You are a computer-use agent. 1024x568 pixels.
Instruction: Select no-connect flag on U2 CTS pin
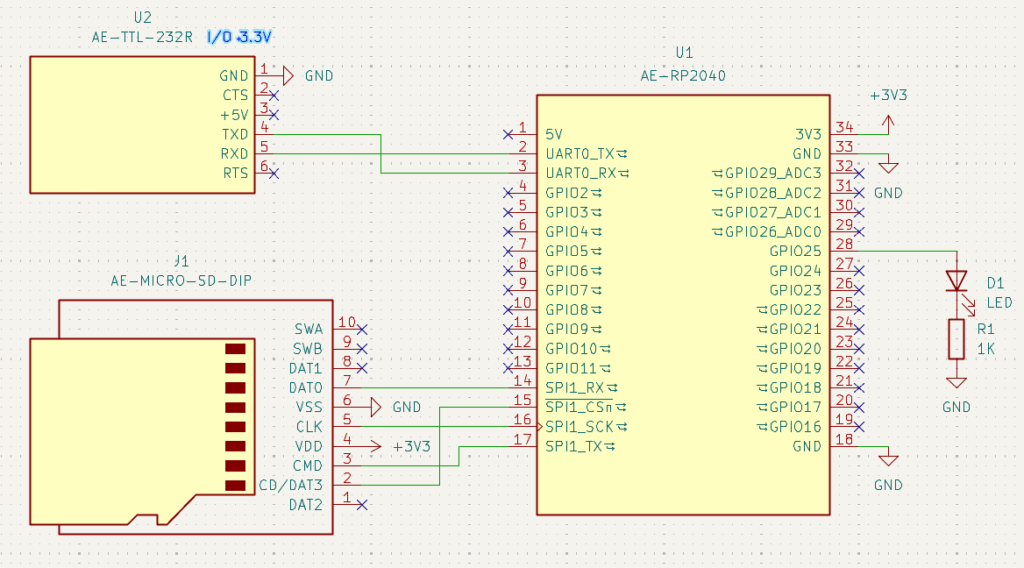coord(274,95)
